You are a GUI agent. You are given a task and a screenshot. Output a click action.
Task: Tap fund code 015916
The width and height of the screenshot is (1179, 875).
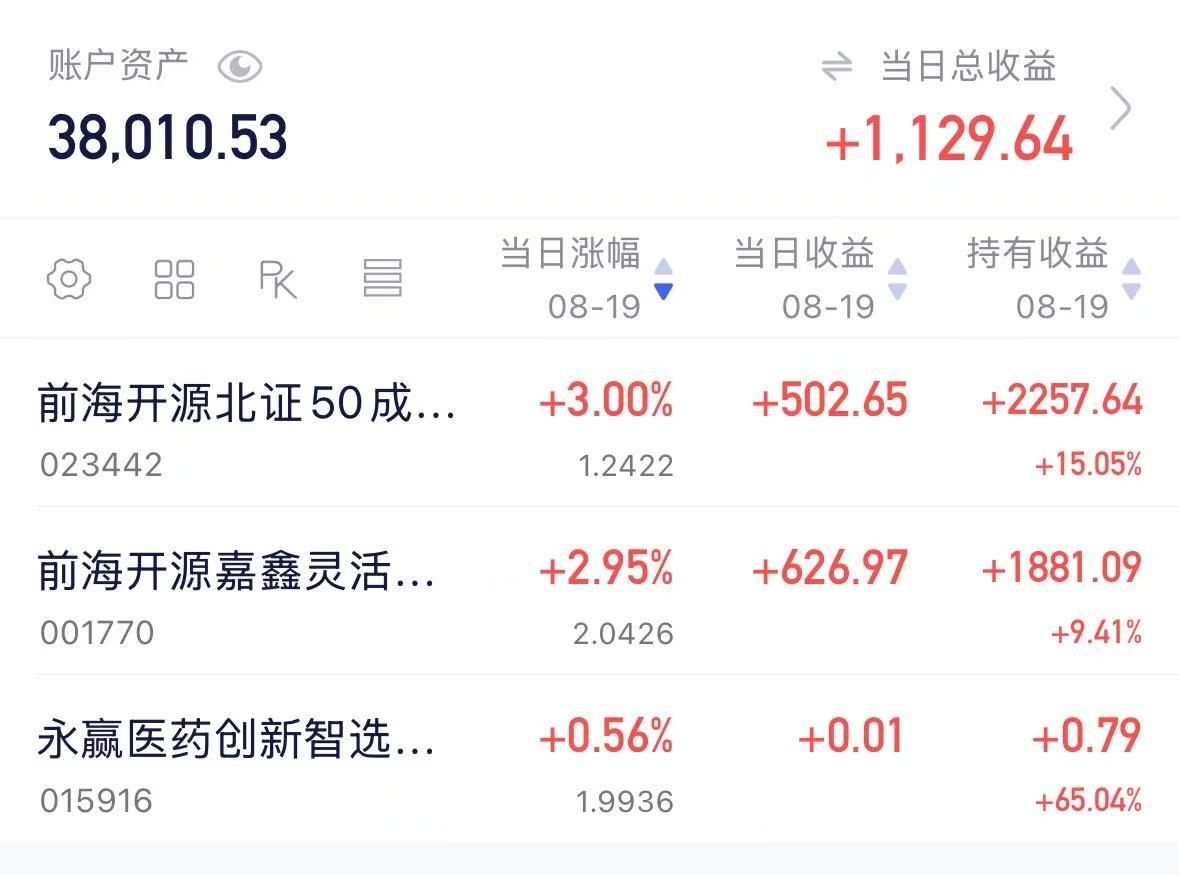coord(96,801)
